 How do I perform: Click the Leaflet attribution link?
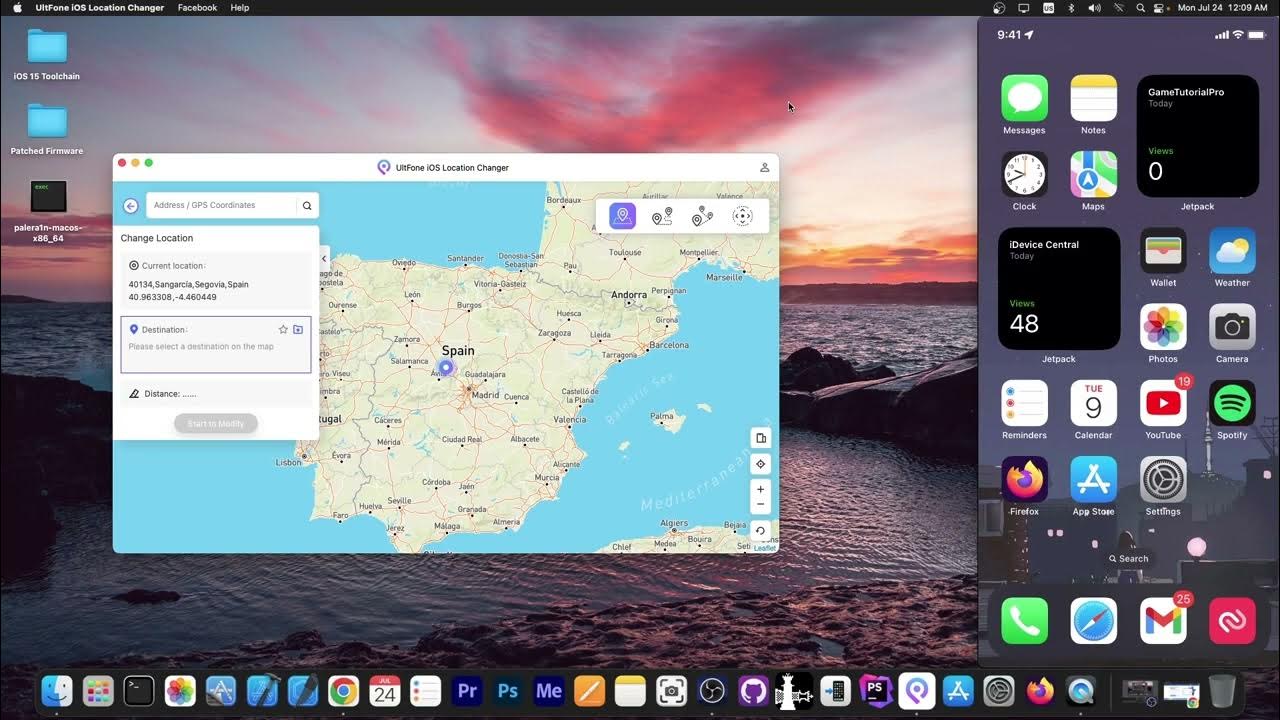(765, 548)
